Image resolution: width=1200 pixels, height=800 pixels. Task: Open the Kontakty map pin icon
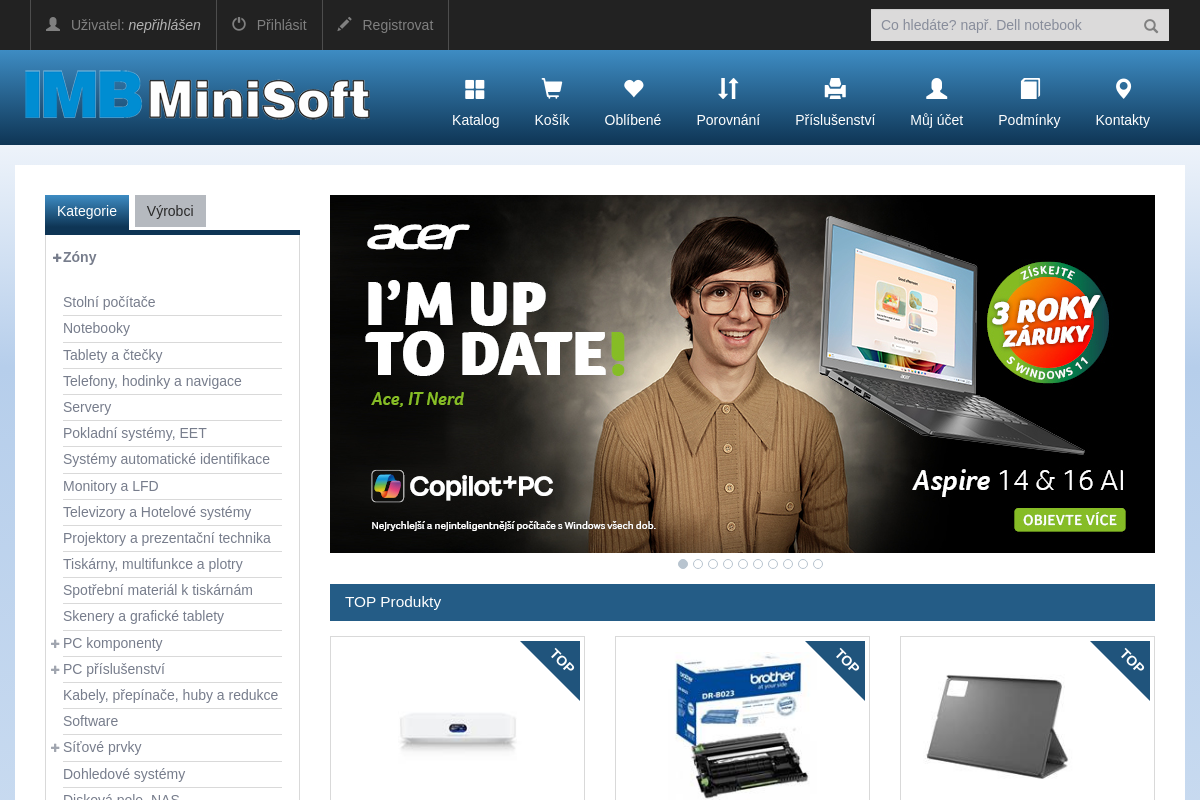click(x=1123, y=89)
